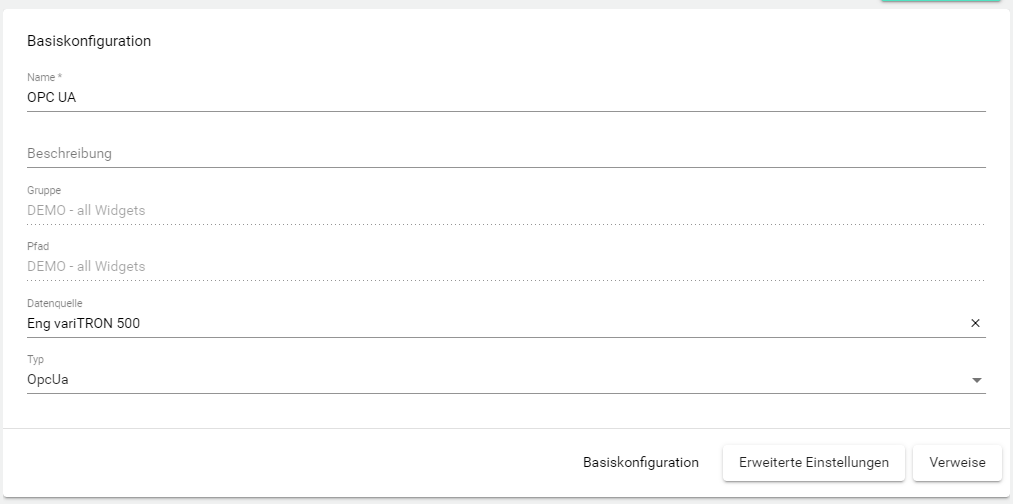This screenshot has height=504, width=1013.
Task: Focus the empty Beschreibung input field
Action: click(500, 154)
